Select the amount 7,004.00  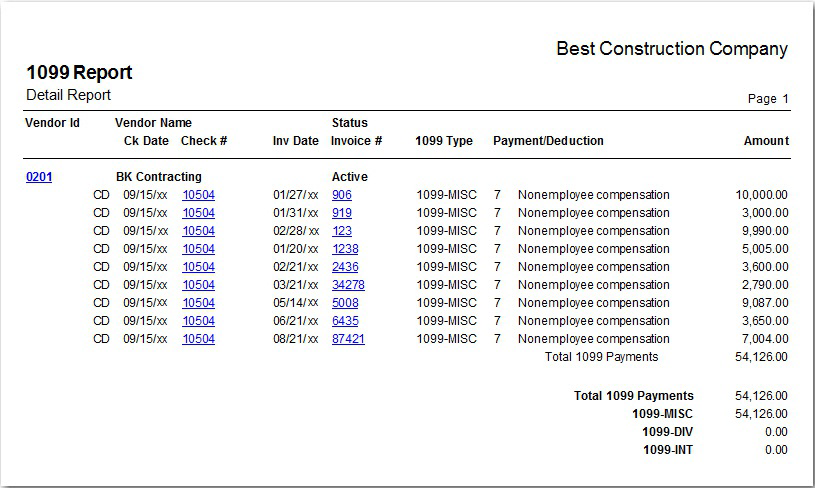(x=765, y=339)
